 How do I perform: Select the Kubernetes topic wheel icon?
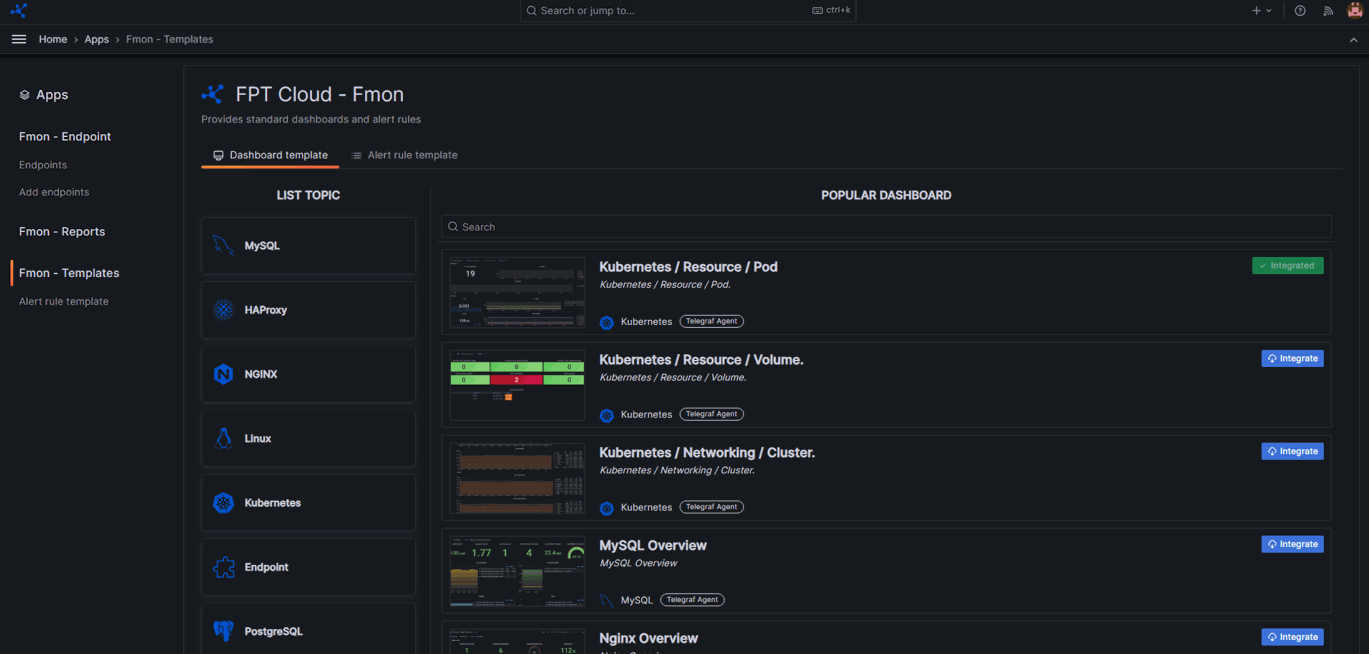223,503
